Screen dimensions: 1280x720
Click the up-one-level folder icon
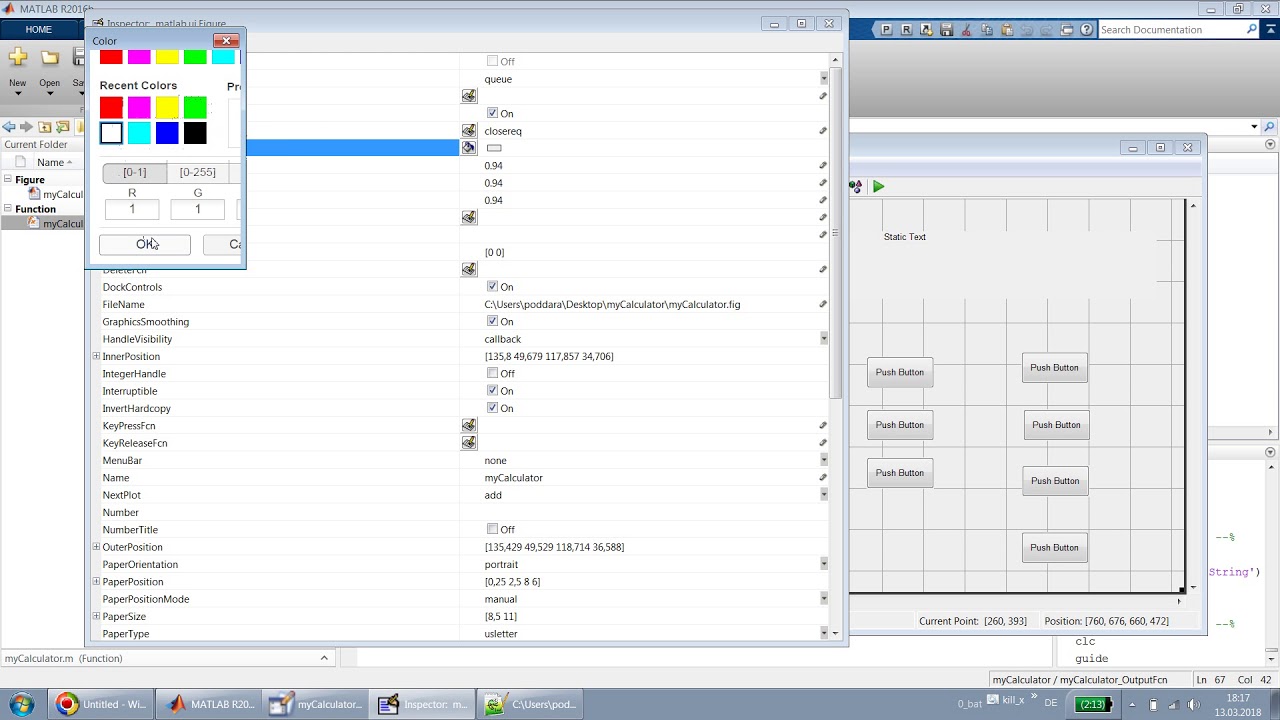click(45, 127)
